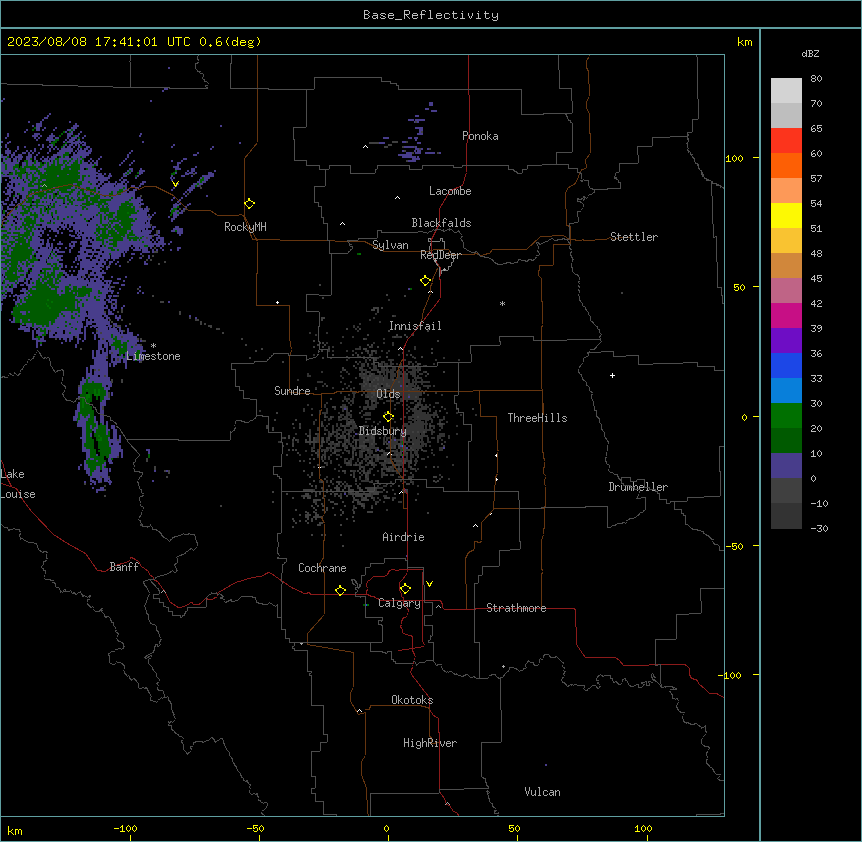Click the Stettler city label
Viewport: 862px width, 842px height.
pos(634,237)
